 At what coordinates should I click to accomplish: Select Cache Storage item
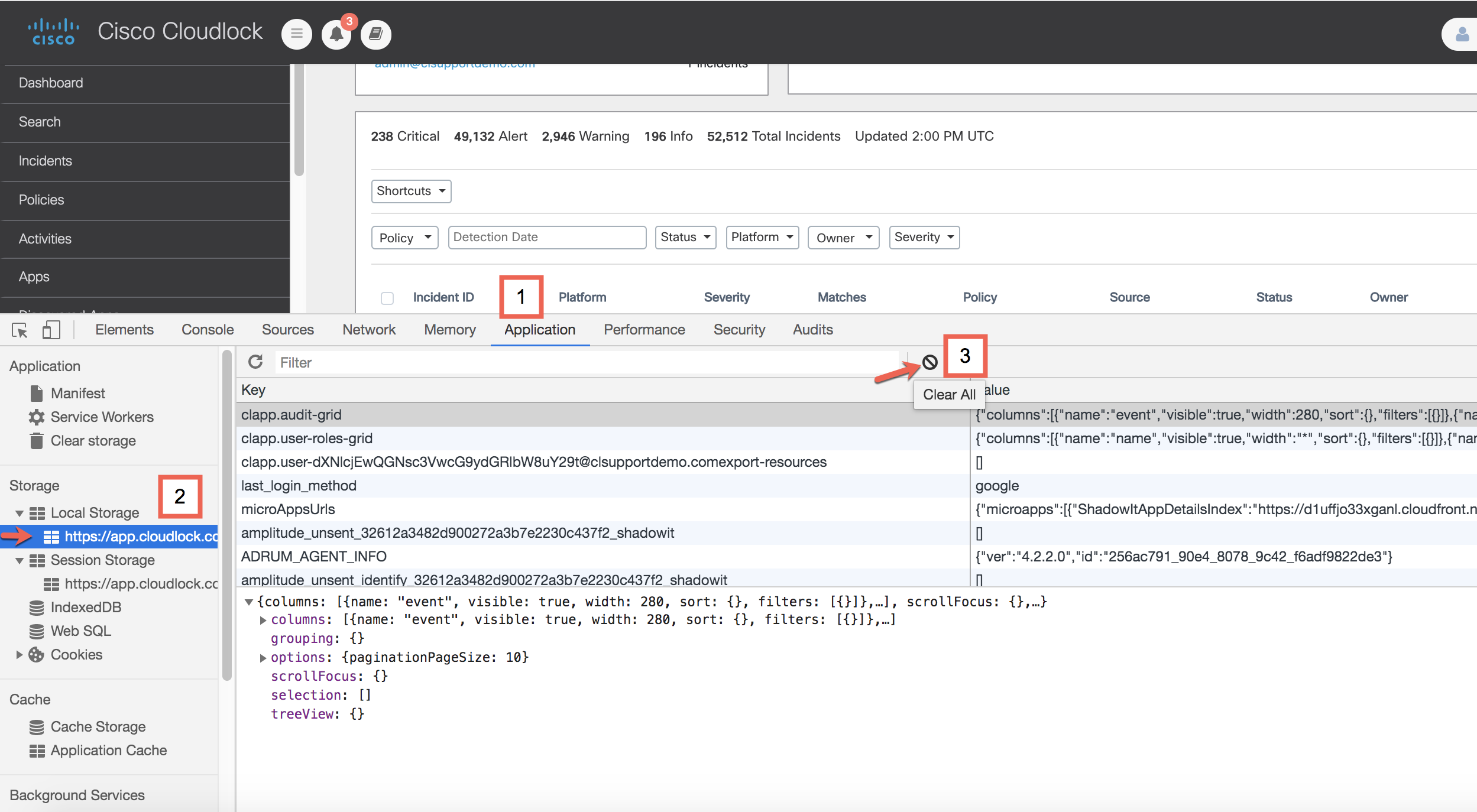click(x=98, y=726)
